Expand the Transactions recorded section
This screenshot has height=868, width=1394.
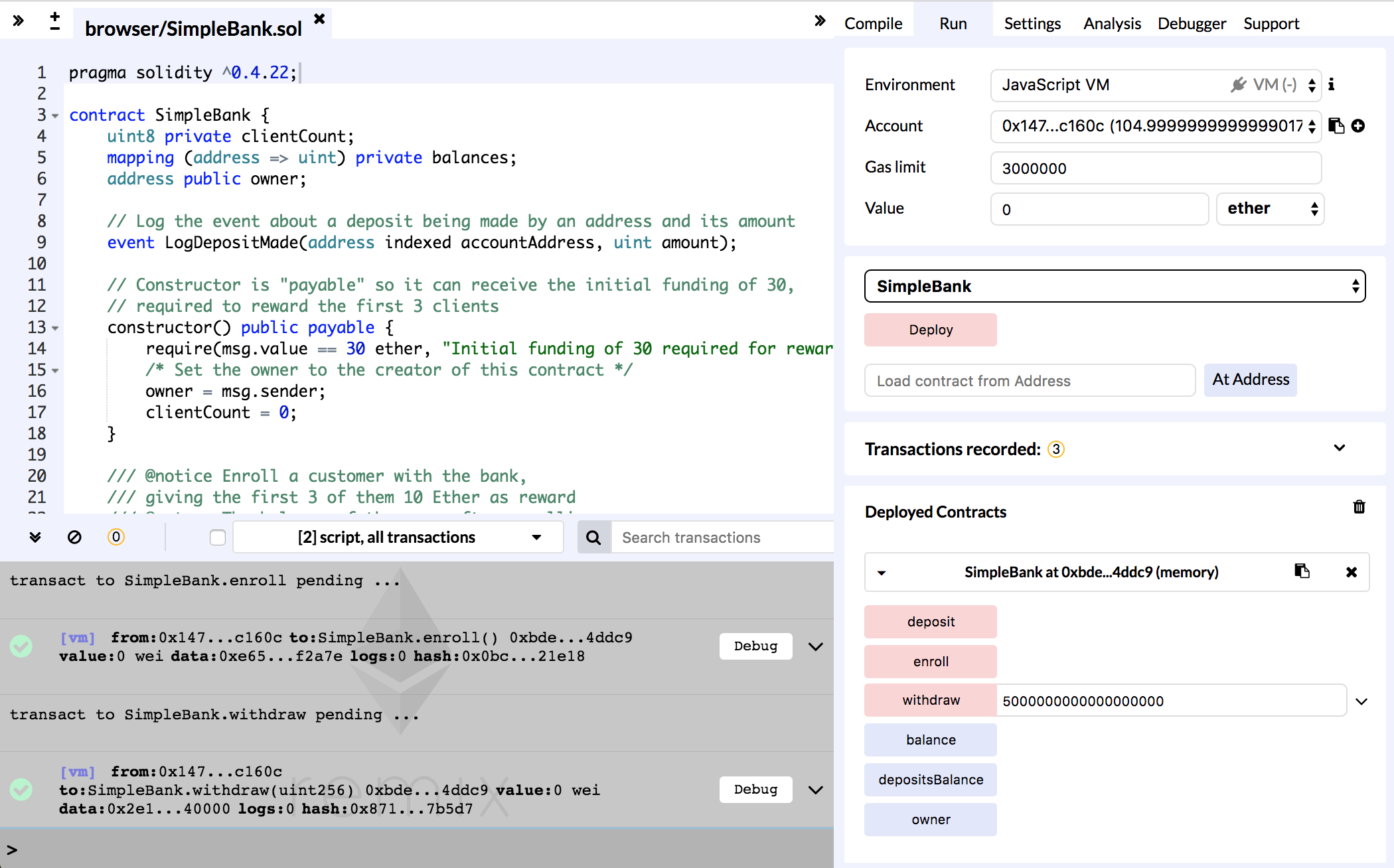(x=1339, y=449)
